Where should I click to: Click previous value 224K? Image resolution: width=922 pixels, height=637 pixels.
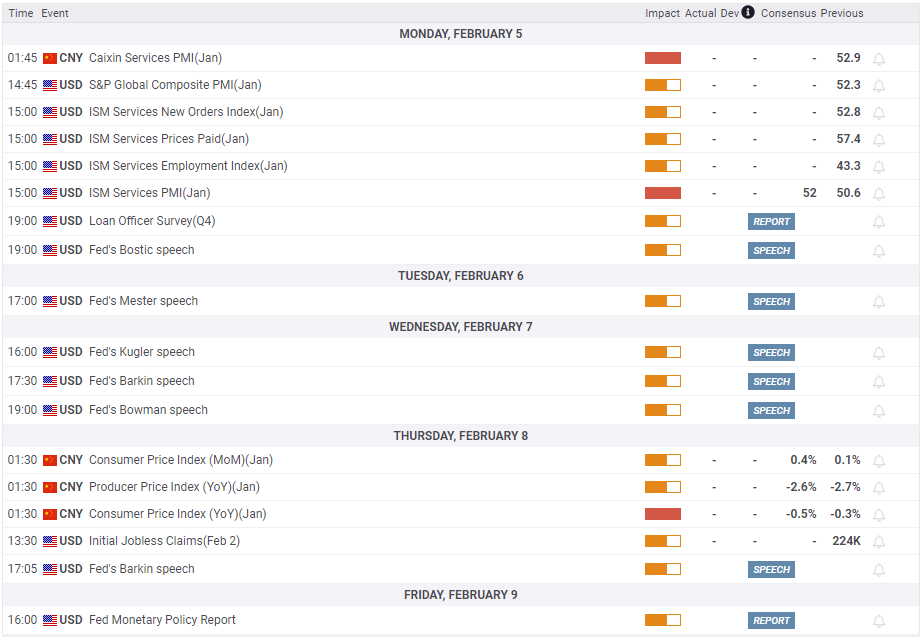[x=846, y=541]
